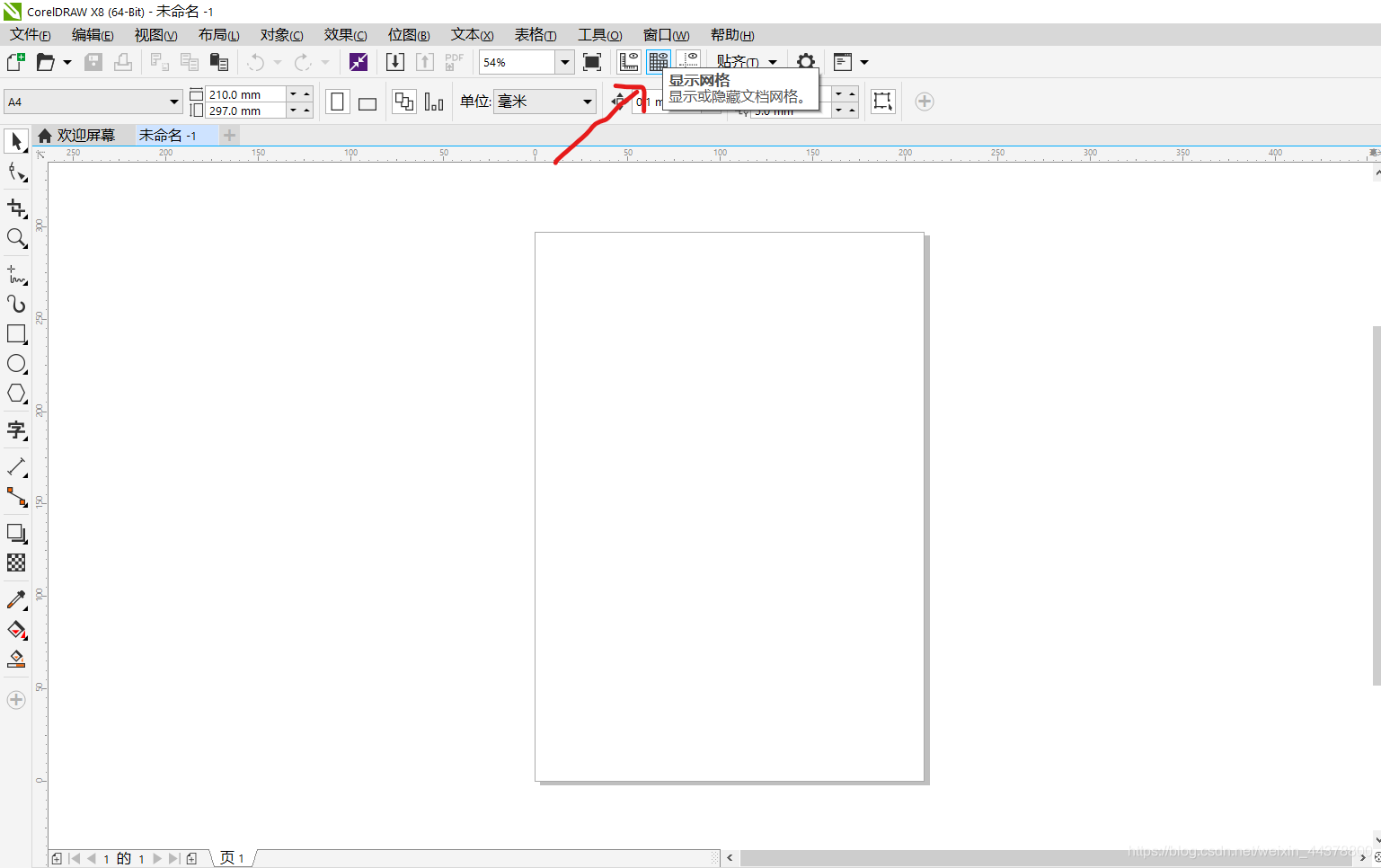
Task: Toggle apply layout to current page
Action: coord(434,102)
